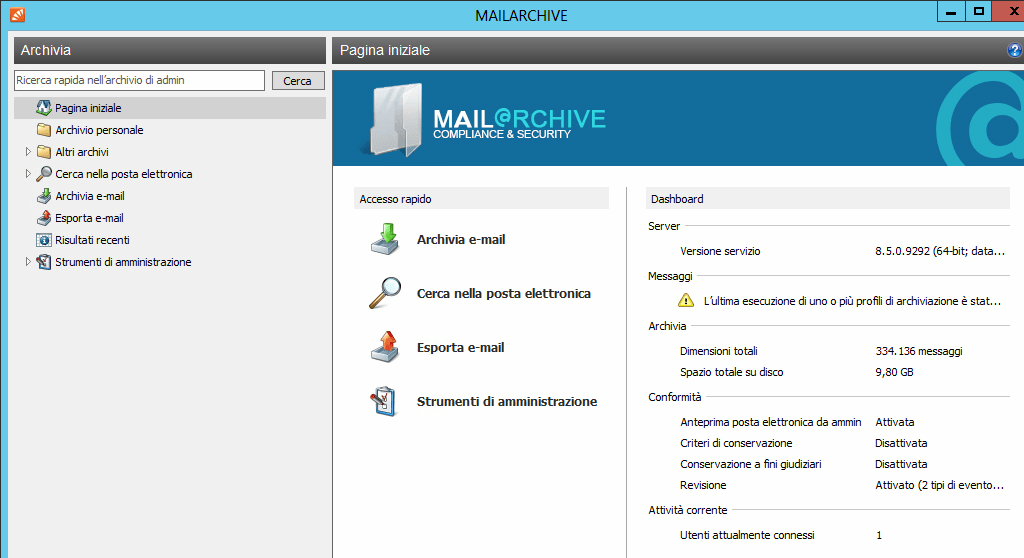Image resolution: width=1024 pixels, height=558 pixels.
Task: Expand the Altri archivi tree node
Action: (x=27, y=152)
